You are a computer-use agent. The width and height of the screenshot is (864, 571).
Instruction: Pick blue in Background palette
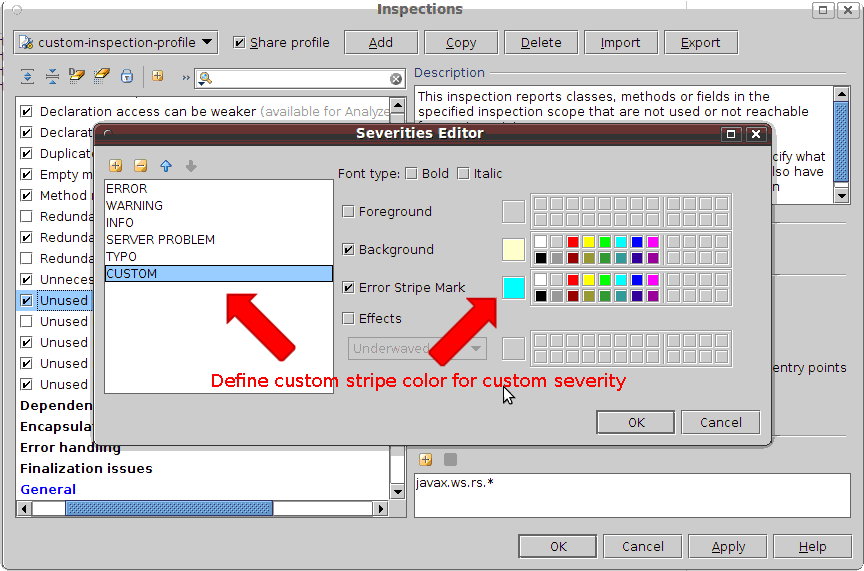tap(637, 242)
